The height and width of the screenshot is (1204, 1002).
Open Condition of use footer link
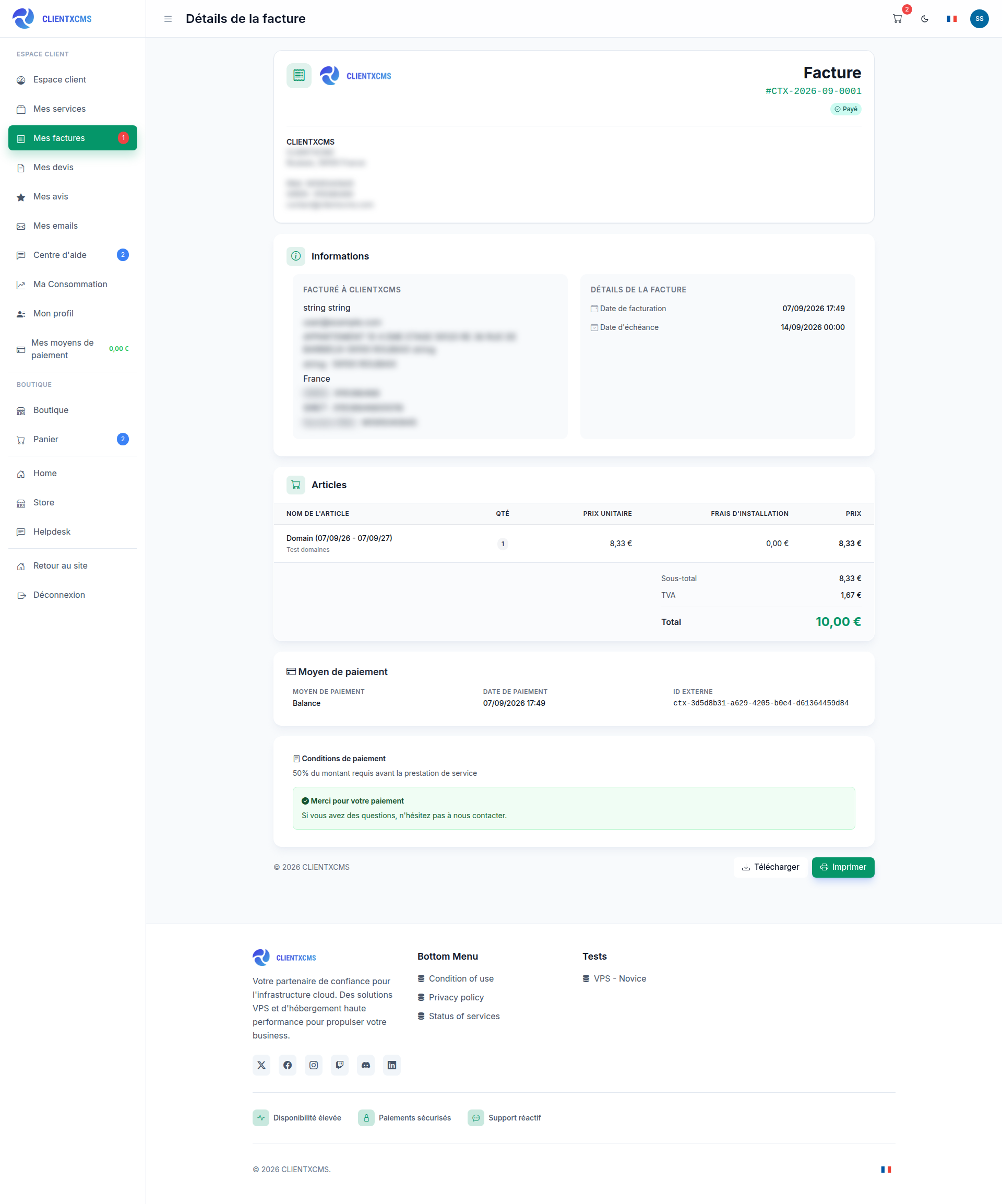point(456,978)
